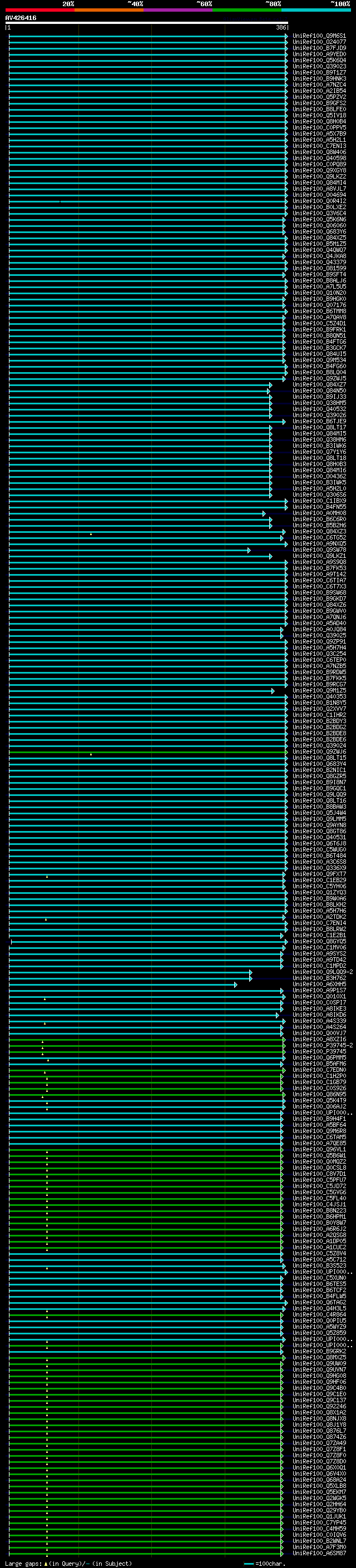
Task: Click the red 20% identity legend segment
Action: [x=39, y=10]
